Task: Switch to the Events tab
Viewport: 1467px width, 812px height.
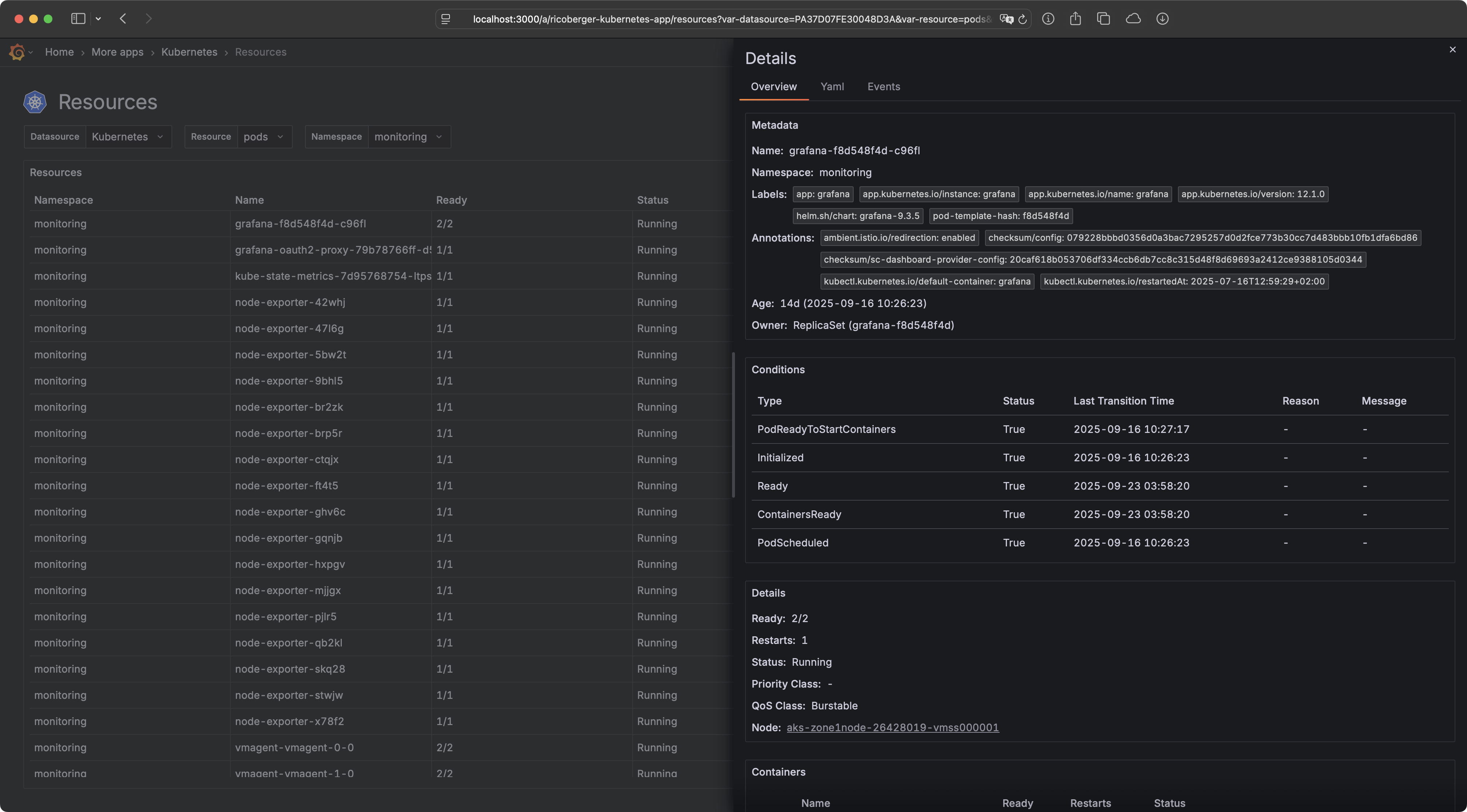Action: tap(883, 87)
